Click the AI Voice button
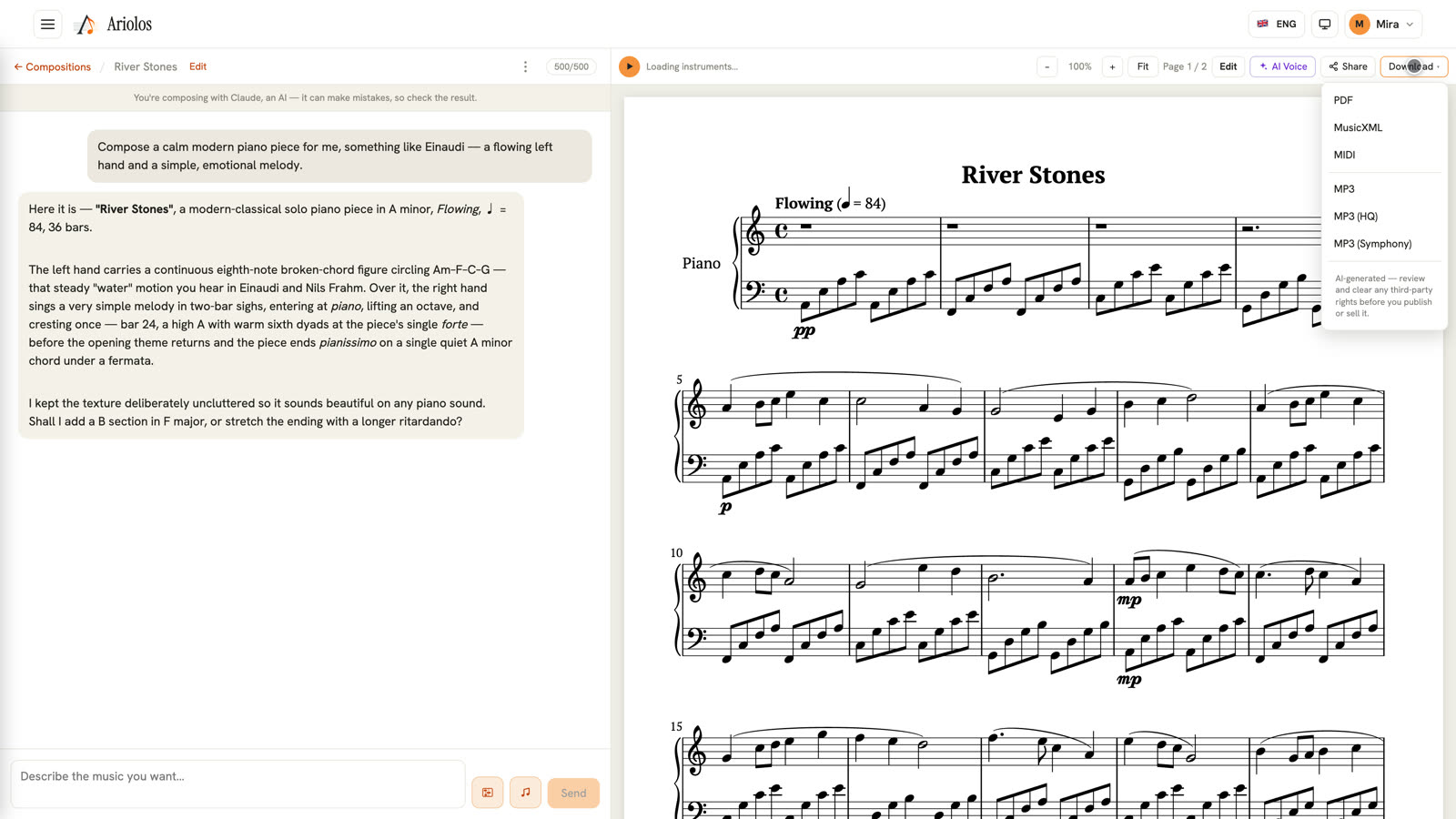 [1283, 66]
